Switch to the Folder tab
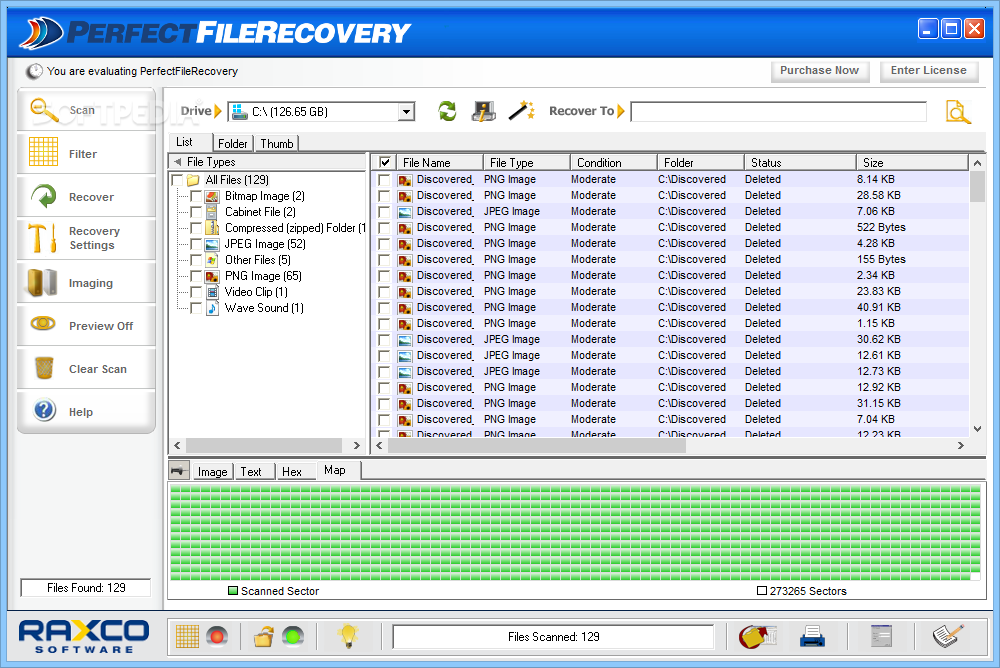Image resolution: width=1000 pixels, height=668 pixels. pos(232,144)
